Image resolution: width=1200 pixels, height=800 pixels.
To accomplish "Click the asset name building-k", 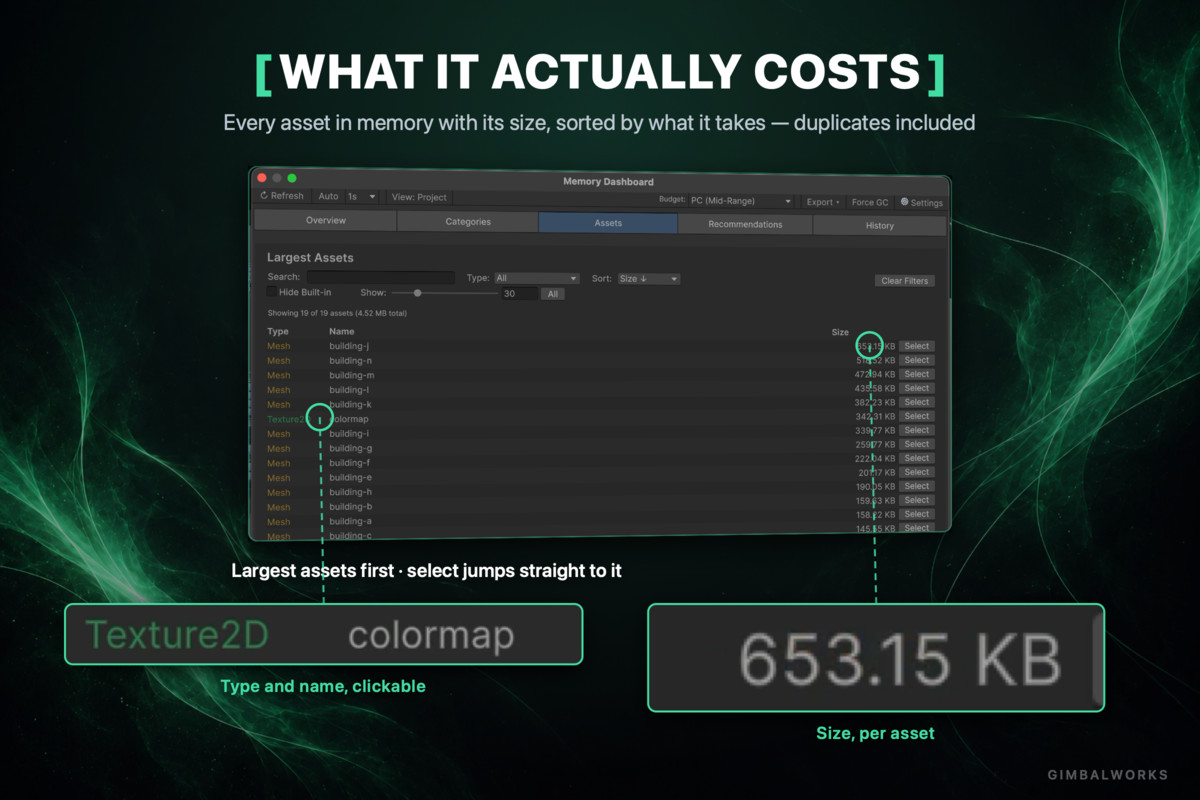I will (x=350, y=404).
